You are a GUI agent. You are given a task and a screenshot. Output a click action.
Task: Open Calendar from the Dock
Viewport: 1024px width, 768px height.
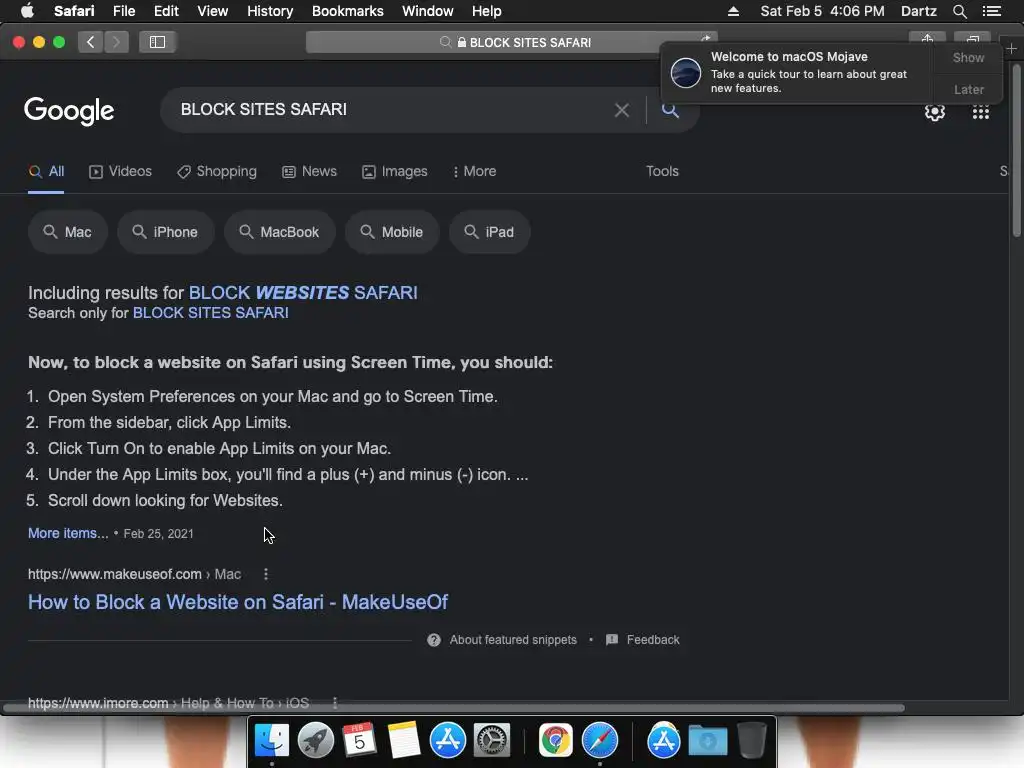click(359, 740)
